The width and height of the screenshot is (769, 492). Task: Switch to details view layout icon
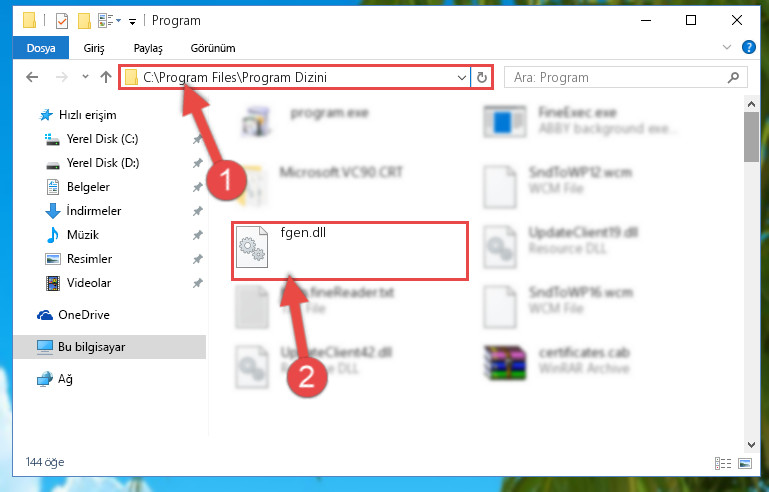click(723, 463)
